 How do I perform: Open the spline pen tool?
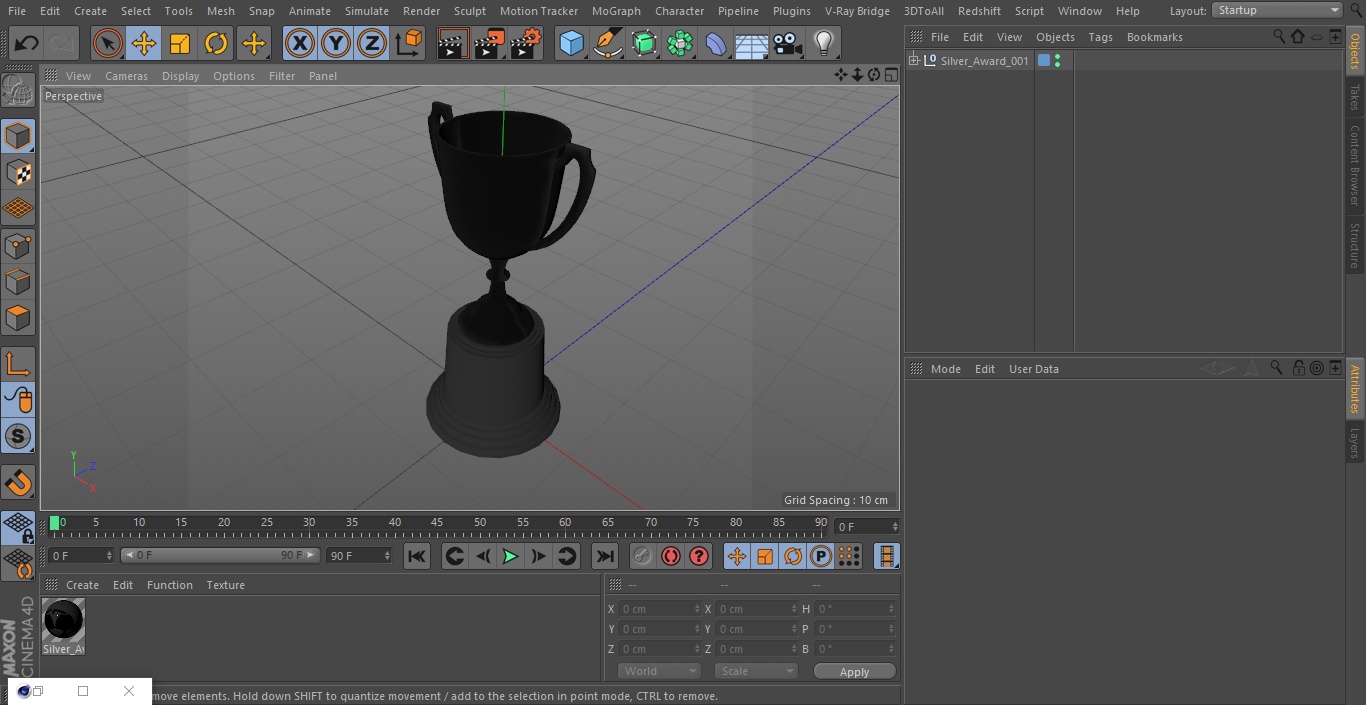point(607,43)
